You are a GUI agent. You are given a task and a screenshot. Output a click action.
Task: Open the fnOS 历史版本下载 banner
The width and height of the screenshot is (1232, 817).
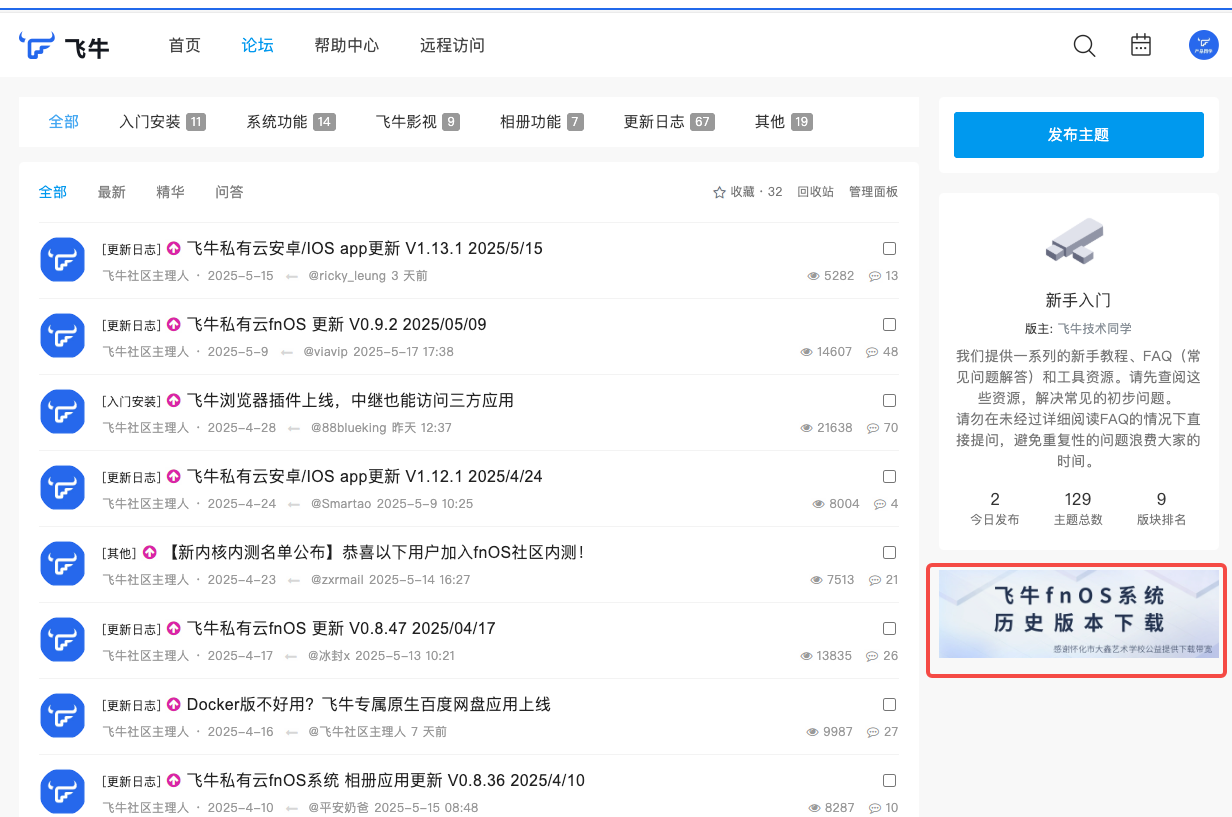click(1078, 613)
